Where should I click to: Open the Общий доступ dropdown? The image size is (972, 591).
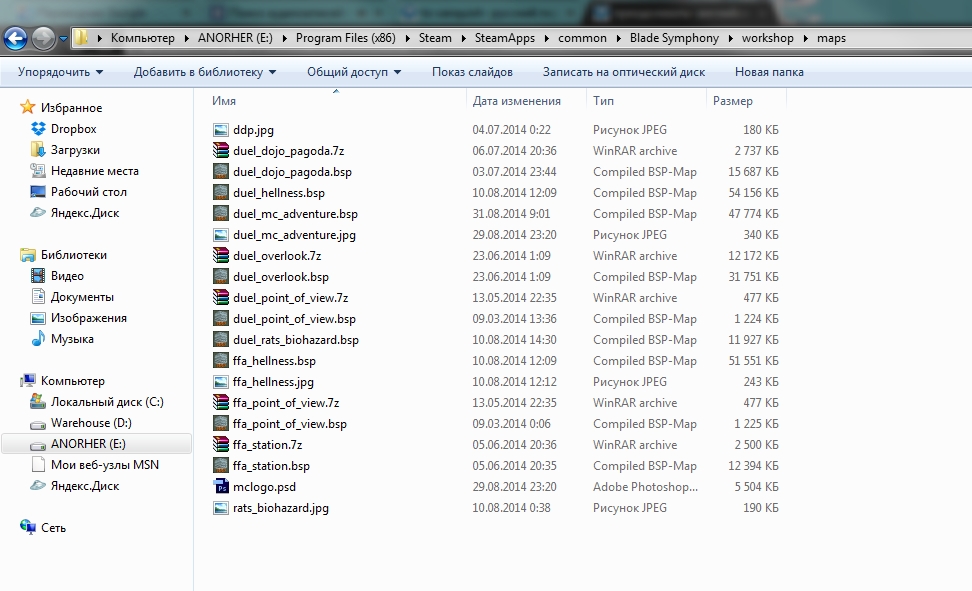(354, 72)
